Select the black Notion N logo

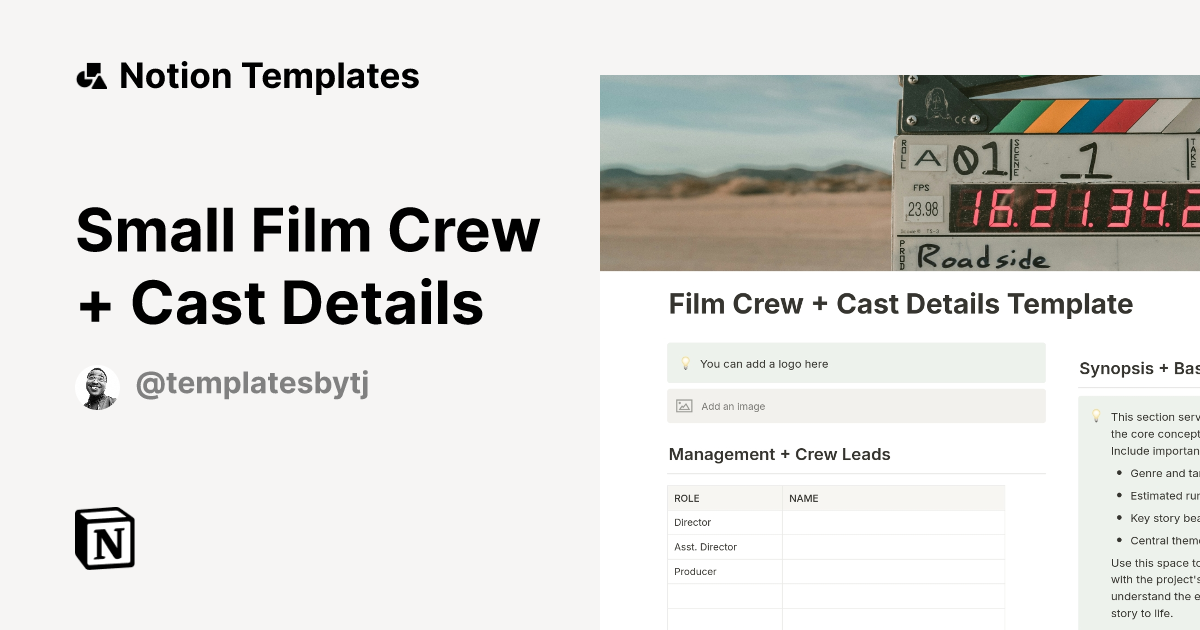(x=104, y=539)
